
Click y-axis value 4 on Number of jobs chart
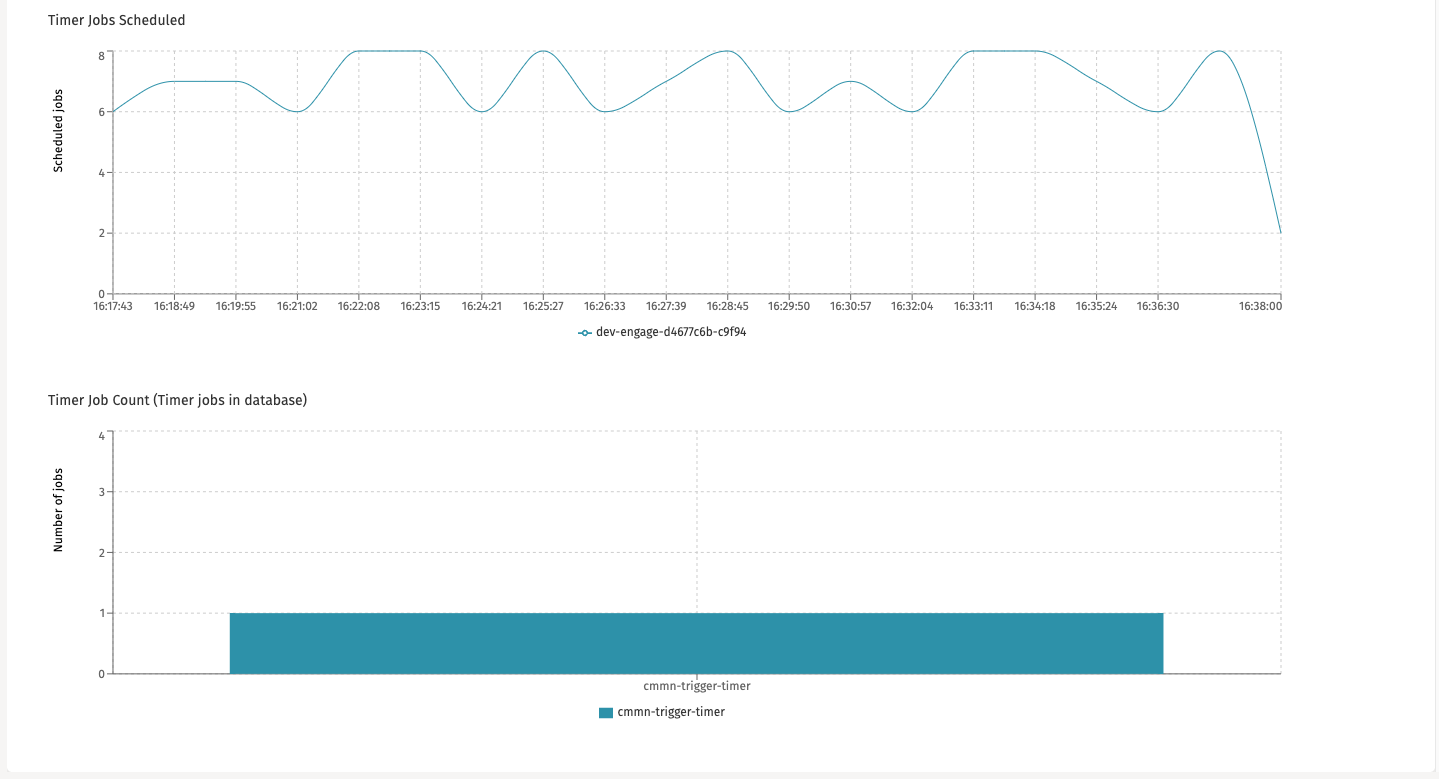coord(101,436)
